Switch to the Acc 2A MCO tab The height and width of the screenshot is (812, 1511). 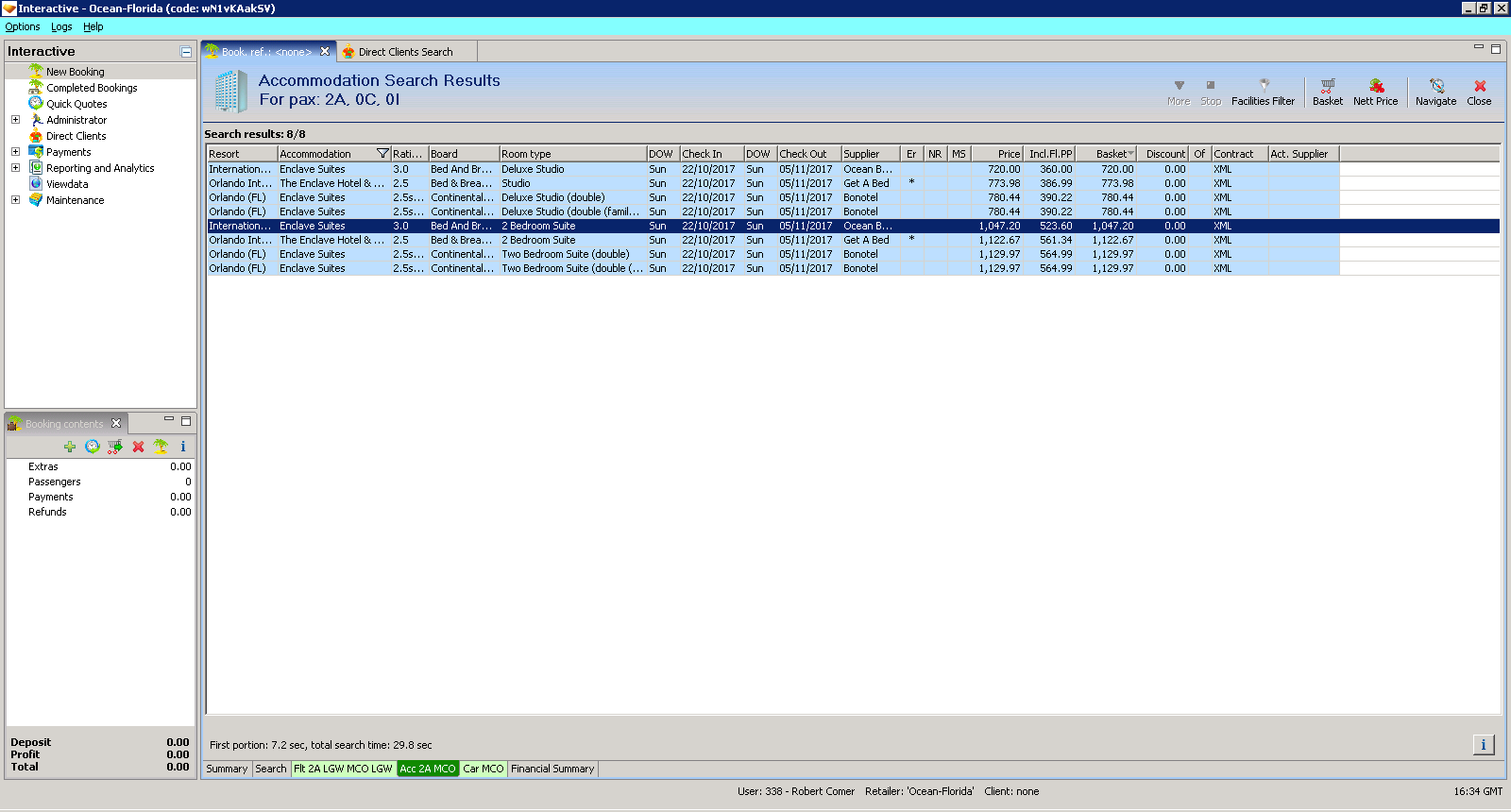428,769
